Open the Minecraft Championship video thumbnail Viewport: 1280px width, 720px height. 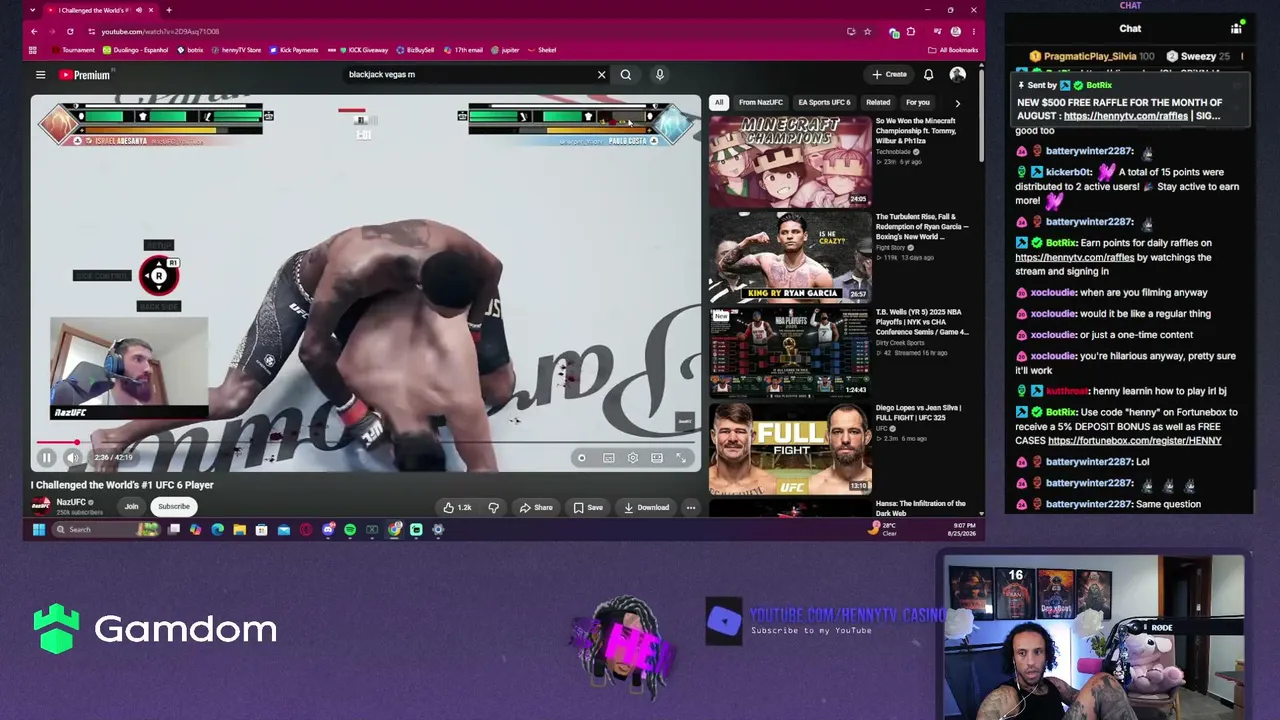pyautogui.click(x=790, y=161)
